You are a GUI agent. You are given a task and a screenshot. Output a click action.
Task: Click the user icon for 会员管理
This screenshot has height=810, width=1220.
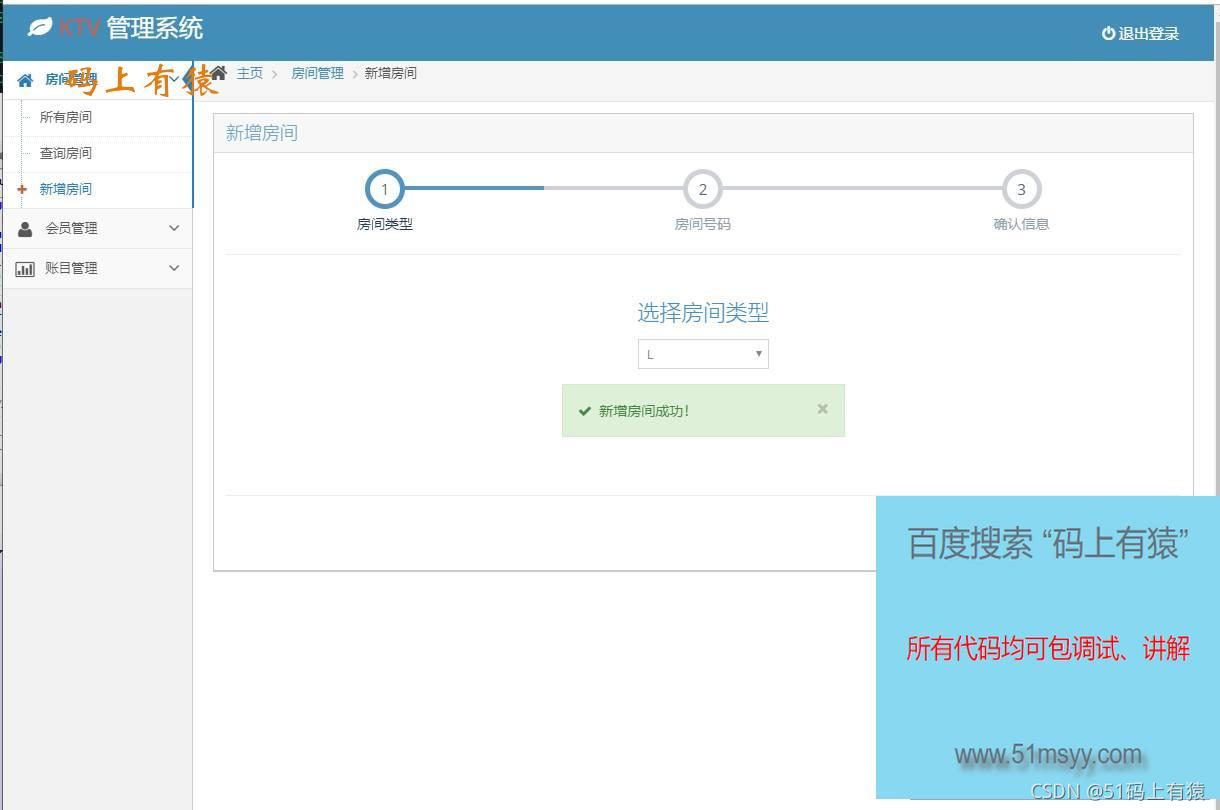pos(25,228)
